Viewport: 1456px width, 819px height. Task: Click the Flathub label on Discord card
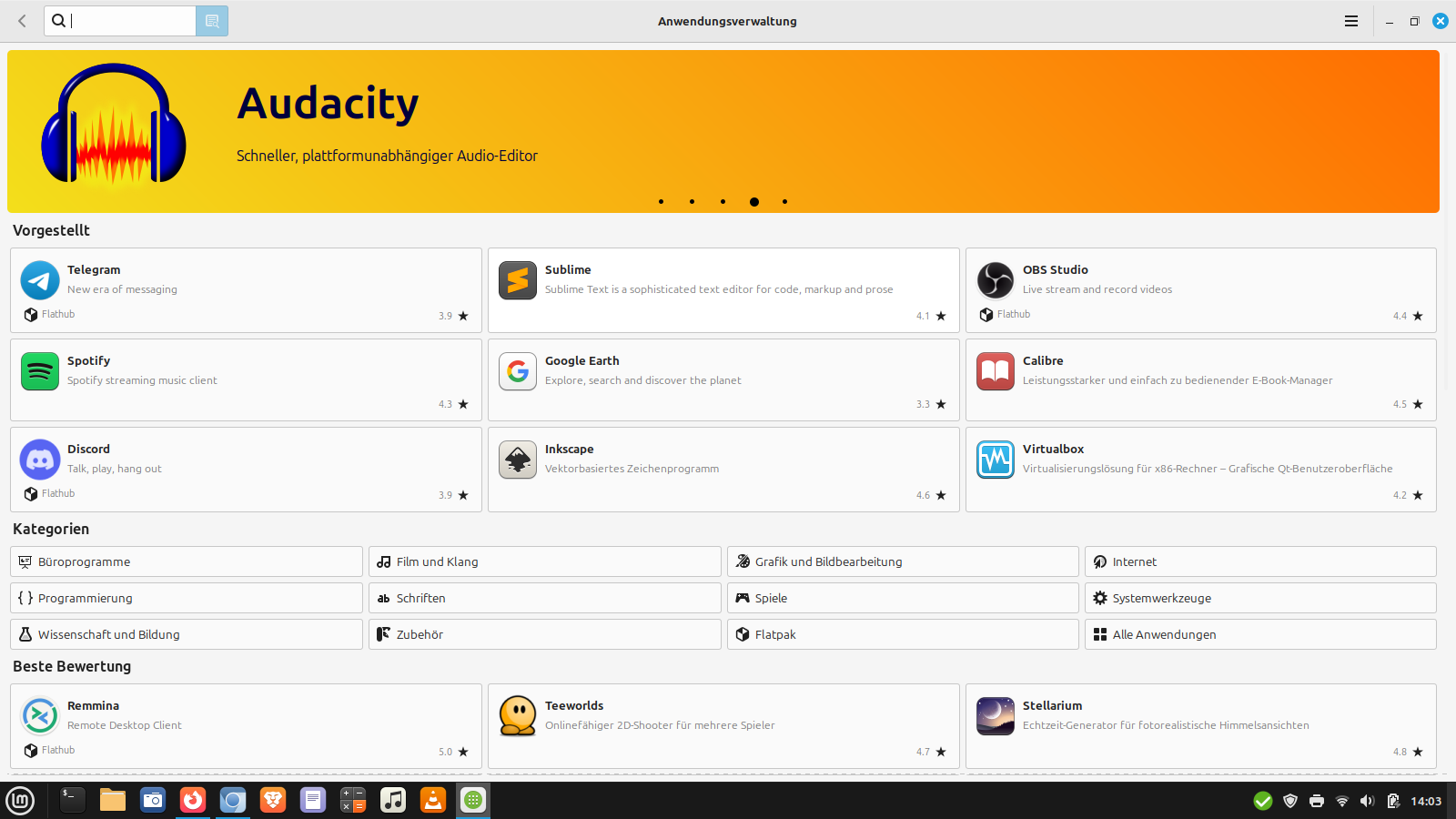tap(58, 493)
